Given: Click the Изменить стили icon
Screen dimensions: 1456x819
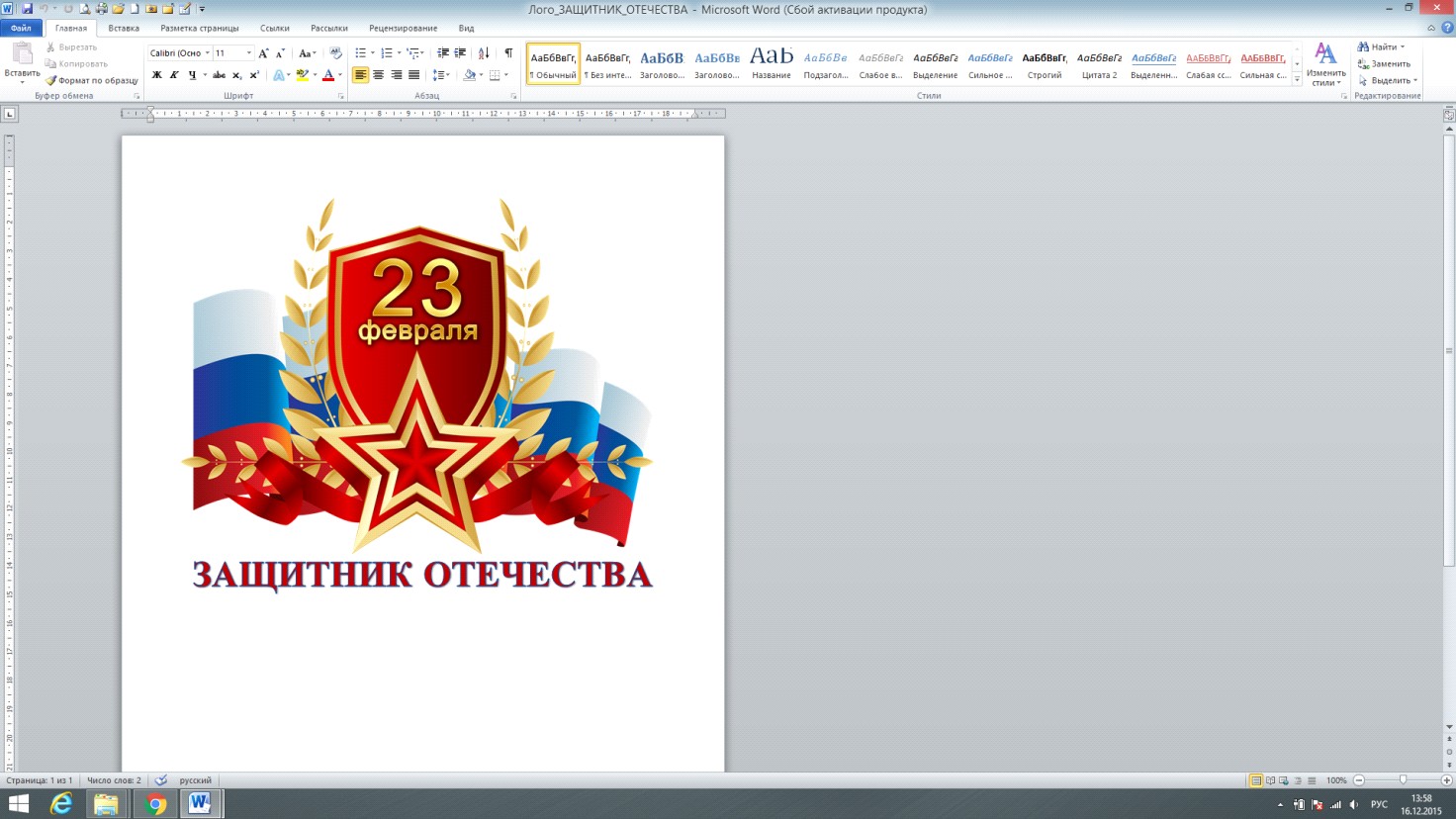Looking at the screenshot, I should 1325,63.
